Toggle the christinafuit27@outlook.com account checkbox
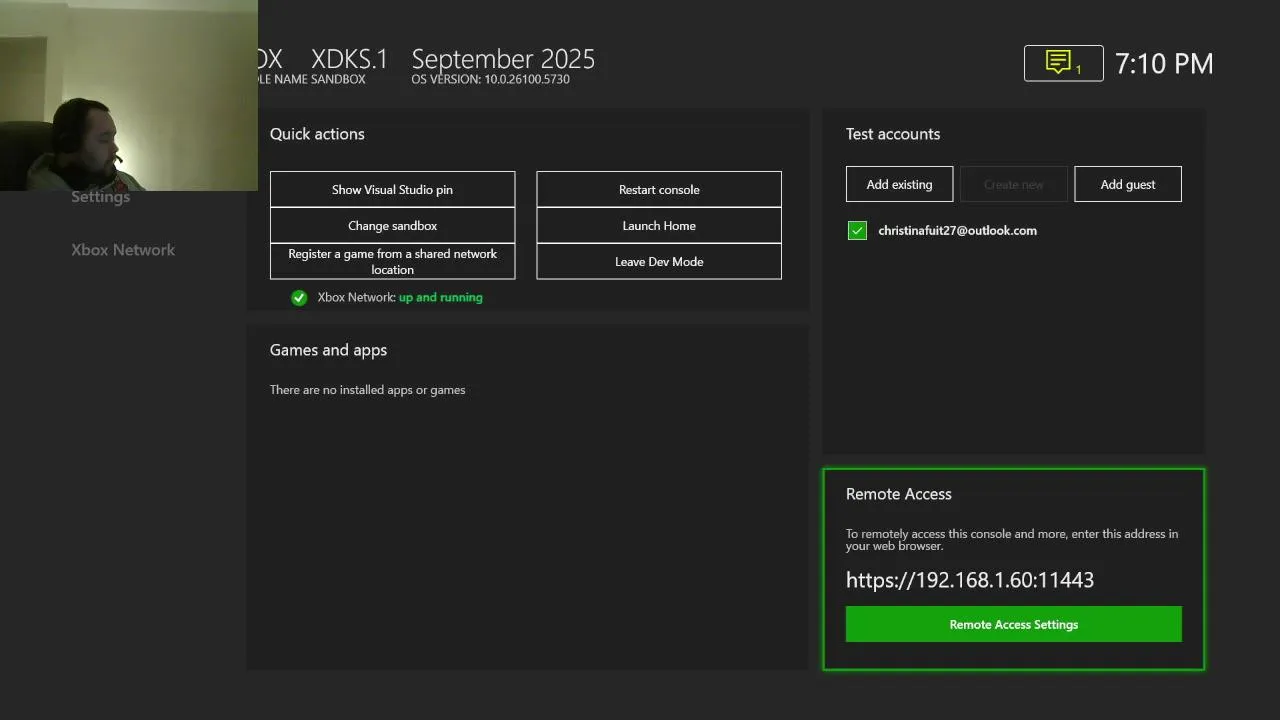The image size is (1280, 720). pyautogui.click(x=857, y=231)
